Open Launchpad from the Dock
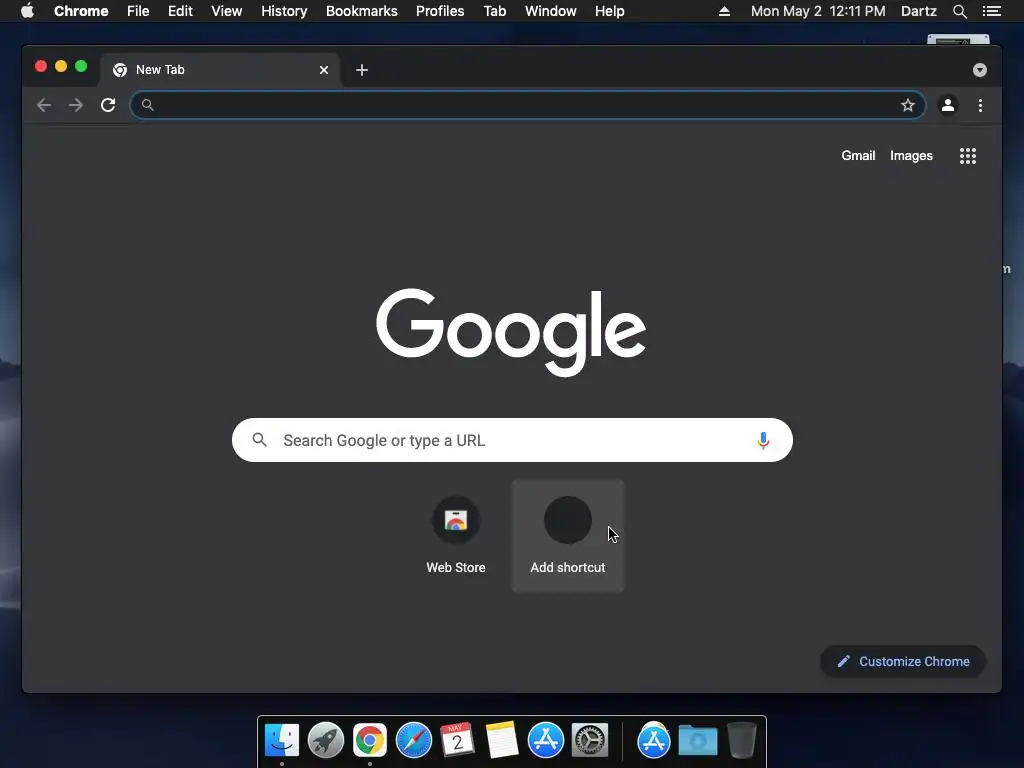1024x768 pixels. (326, 740)
